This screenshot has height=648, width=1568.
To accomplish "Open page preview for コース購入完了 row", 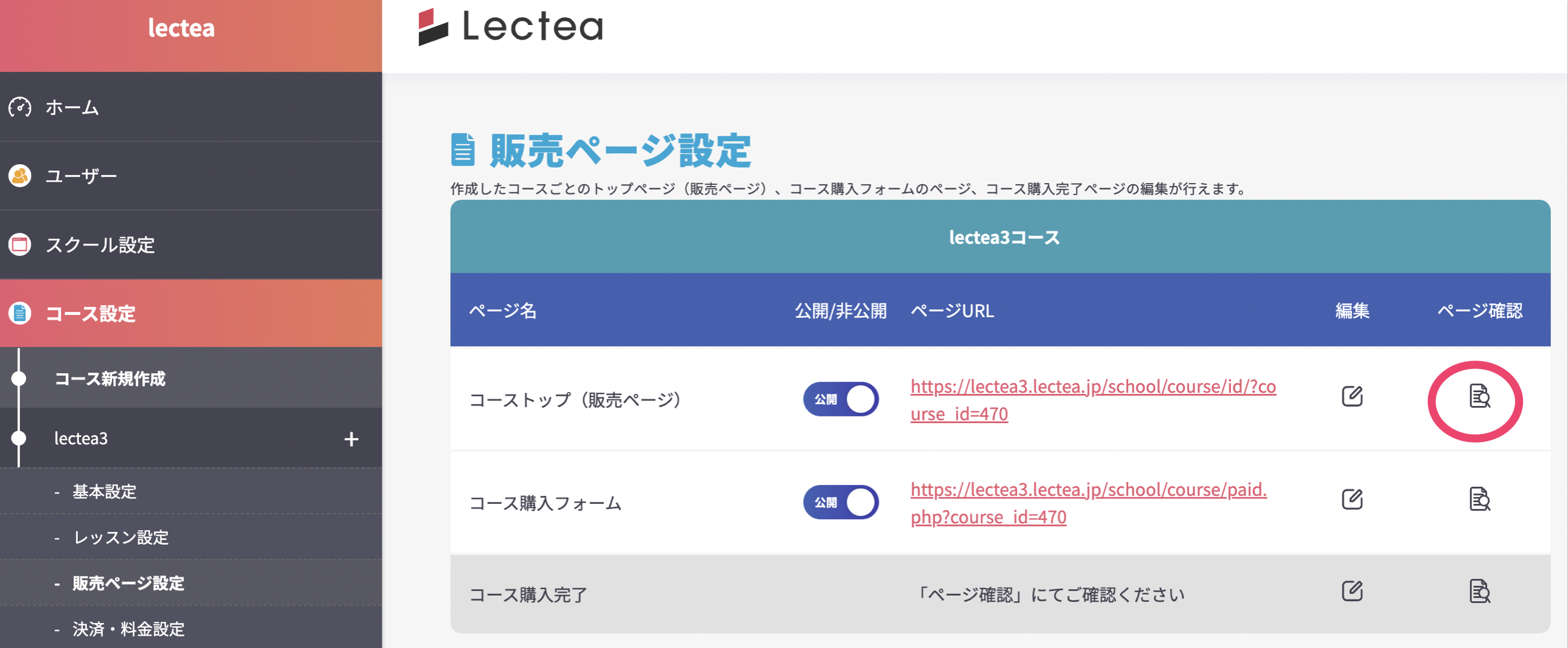I will click(1479, 591).
